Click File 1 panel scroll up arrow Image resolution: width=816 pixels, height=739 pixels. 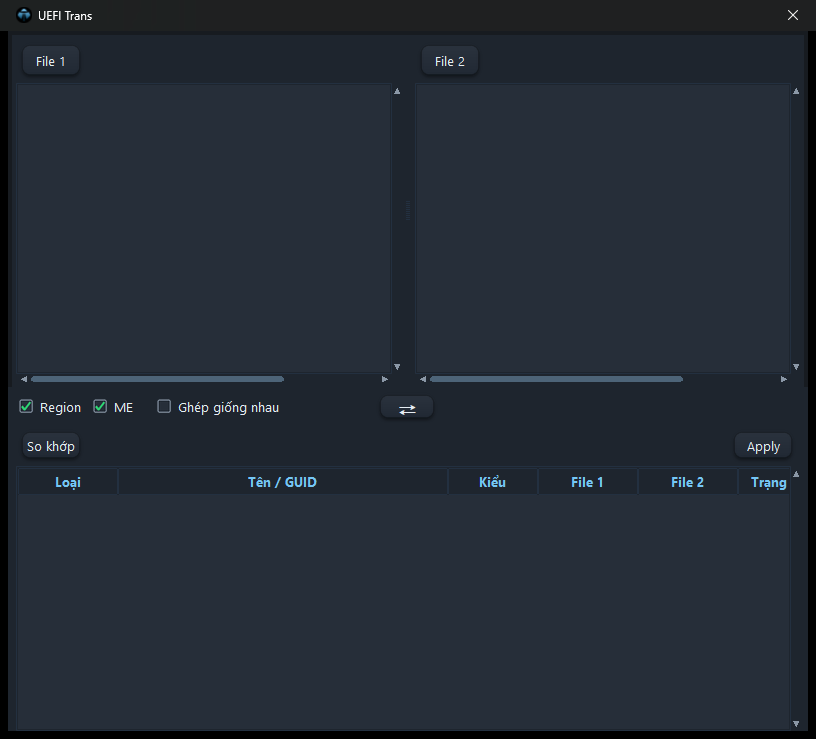tap(397, 91)
